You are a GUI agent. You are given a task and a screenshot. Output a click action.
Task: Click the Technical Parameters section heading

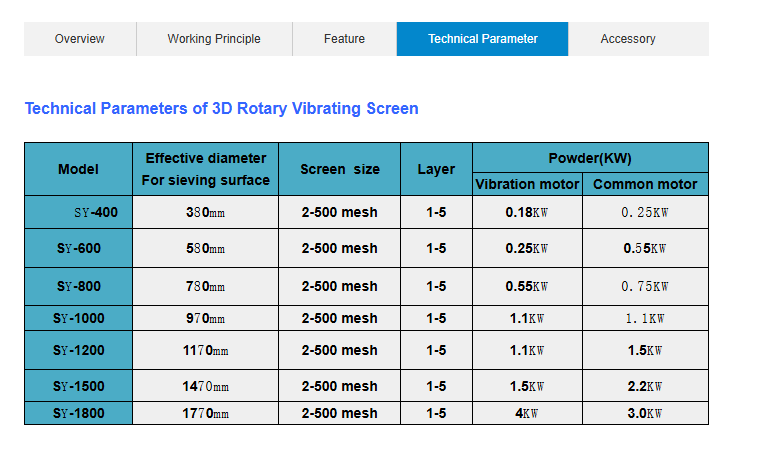[221, 108]
